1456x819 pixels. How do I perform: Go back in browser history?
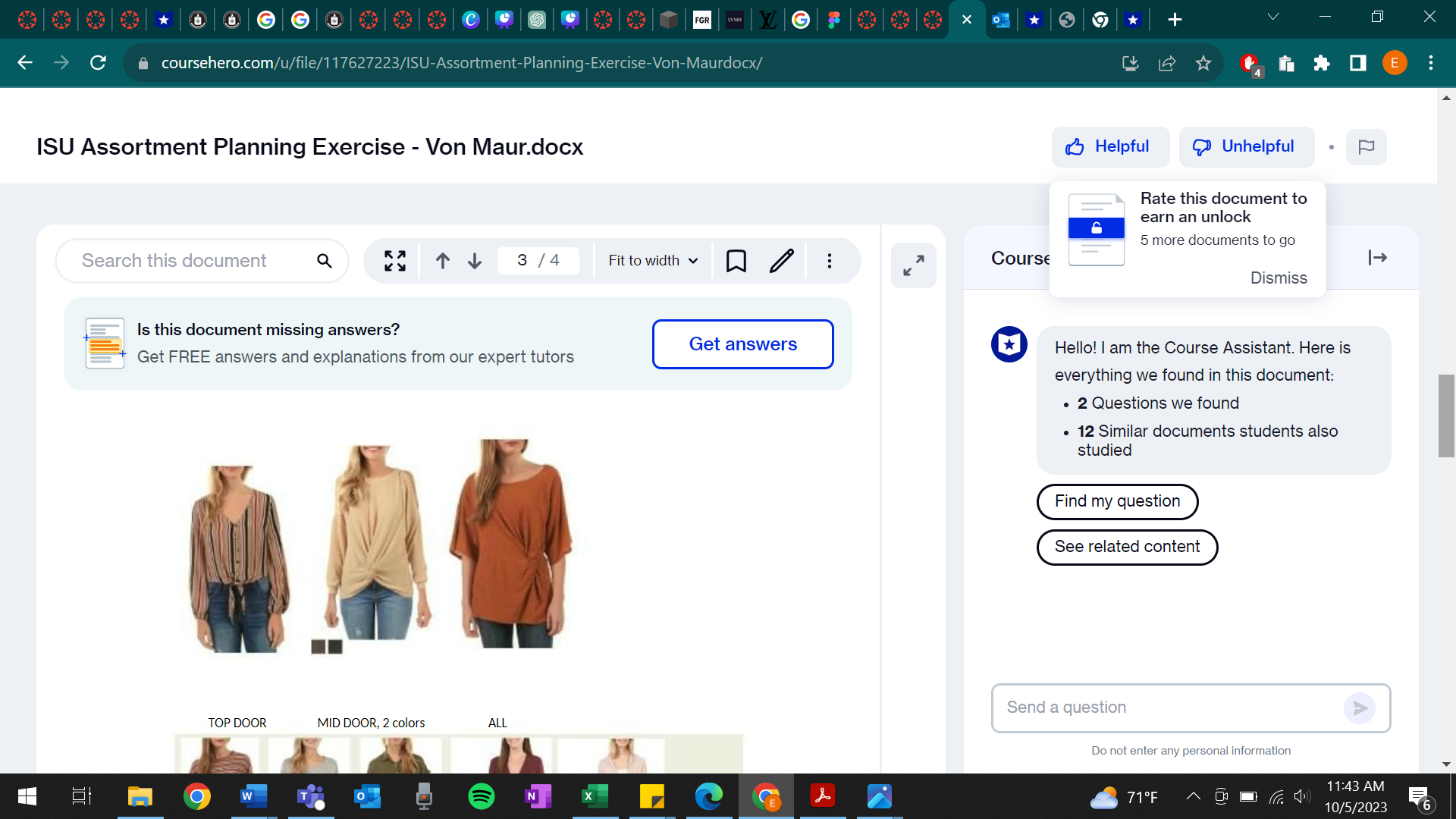coord(25,63)
